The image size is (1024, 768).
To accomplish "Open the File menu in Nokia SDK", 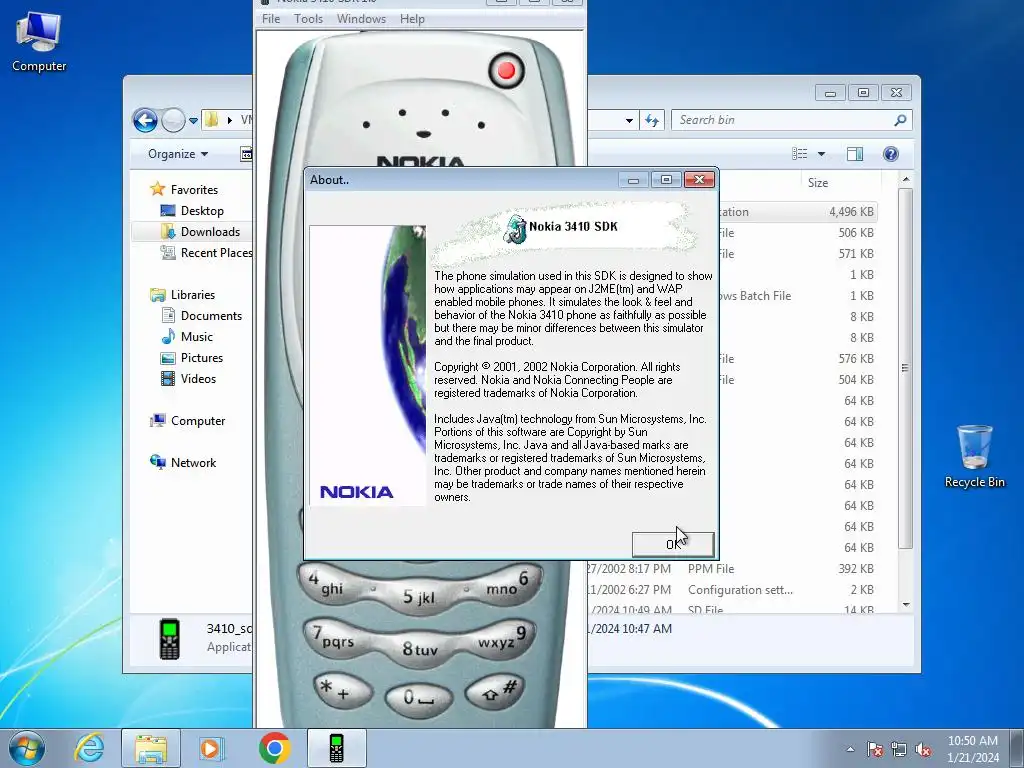I will click(x=271, y=19).
